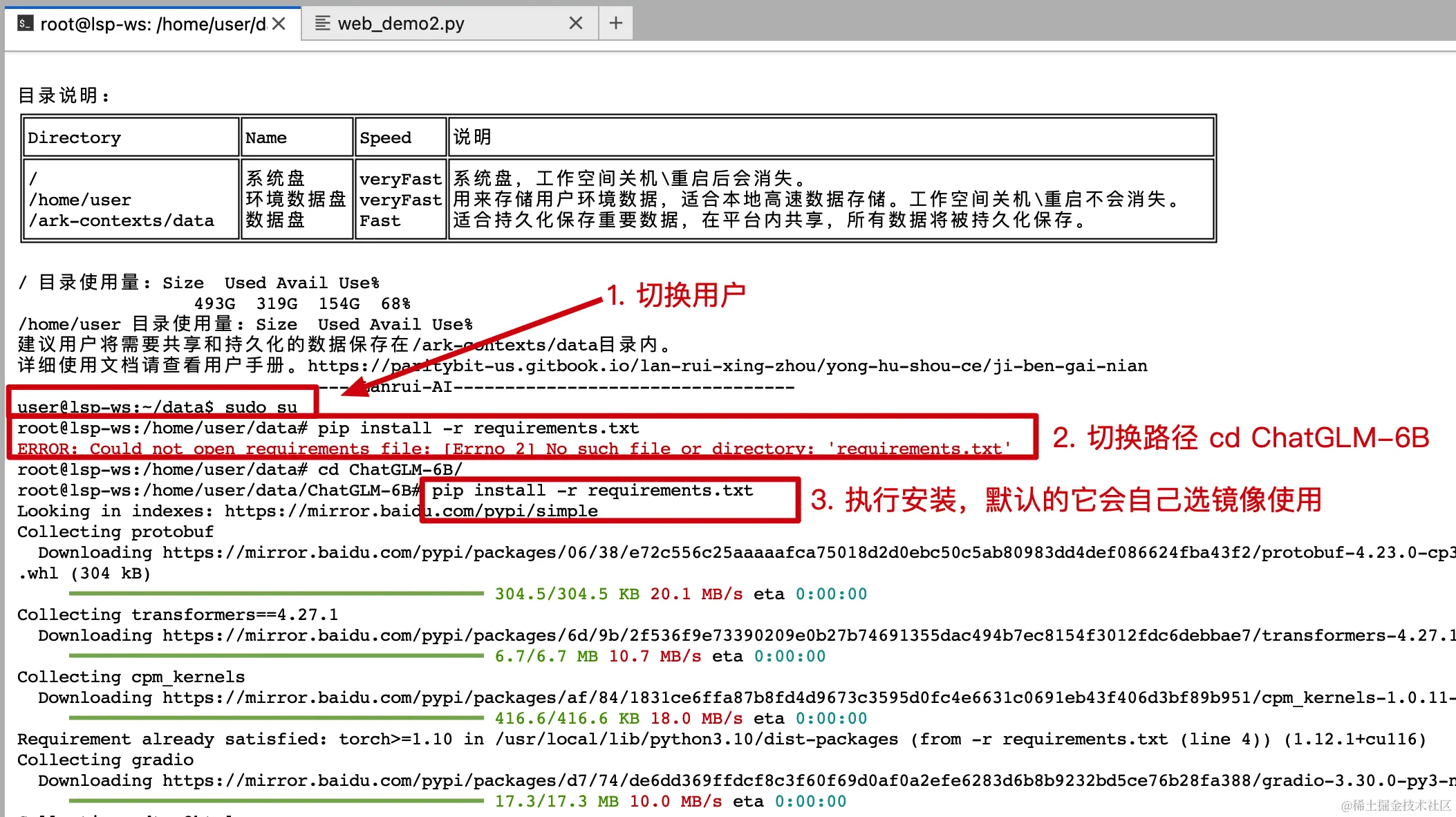Open the gitbook.io user manual URL
The width and height of the screenshot is (1456, 817).
point(727,366)
